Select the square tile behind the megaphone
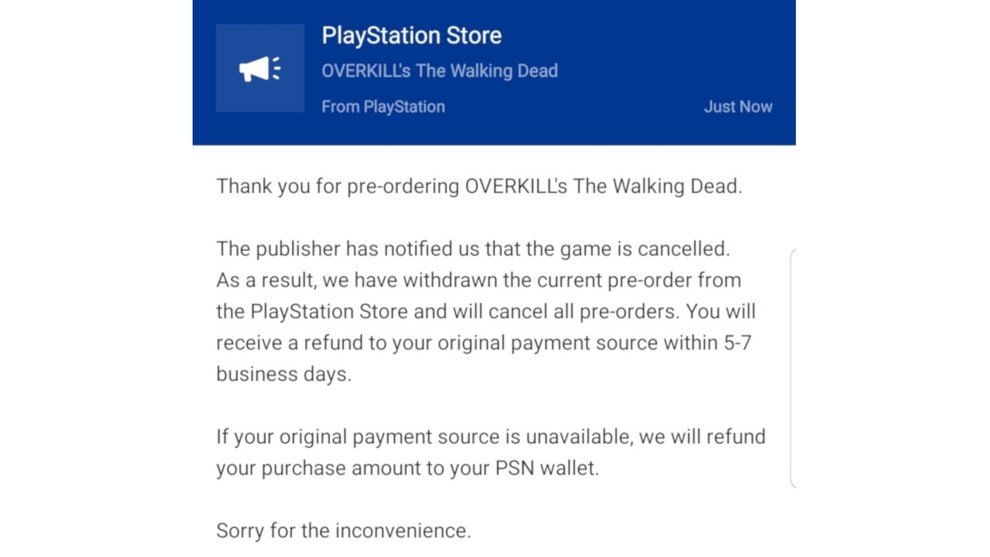This screenshot has height=557, width=990. coord(260,68)
